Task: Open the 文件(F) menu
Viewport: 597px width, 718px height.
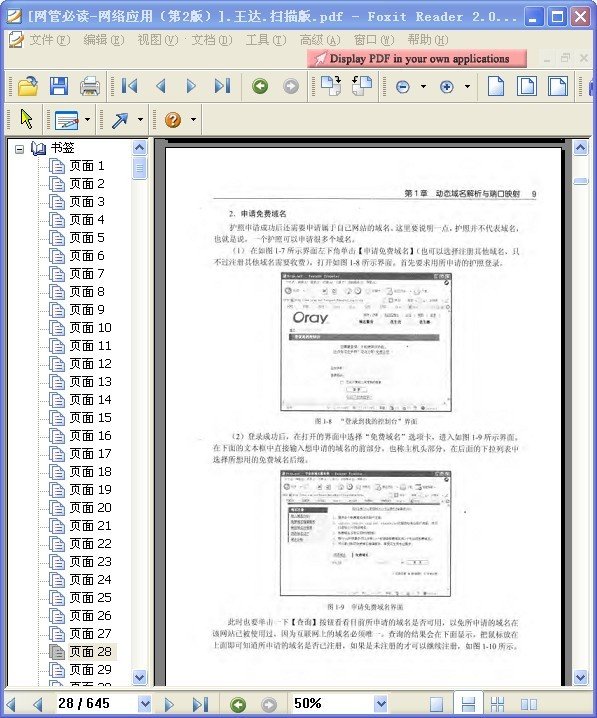Action: click(x=49, y=40)
